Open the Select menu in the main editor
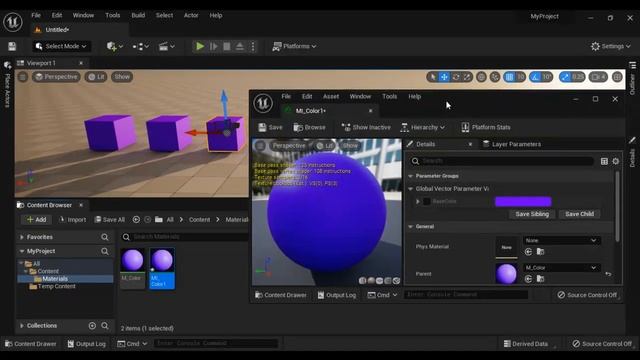 click(x=164, y=16)
